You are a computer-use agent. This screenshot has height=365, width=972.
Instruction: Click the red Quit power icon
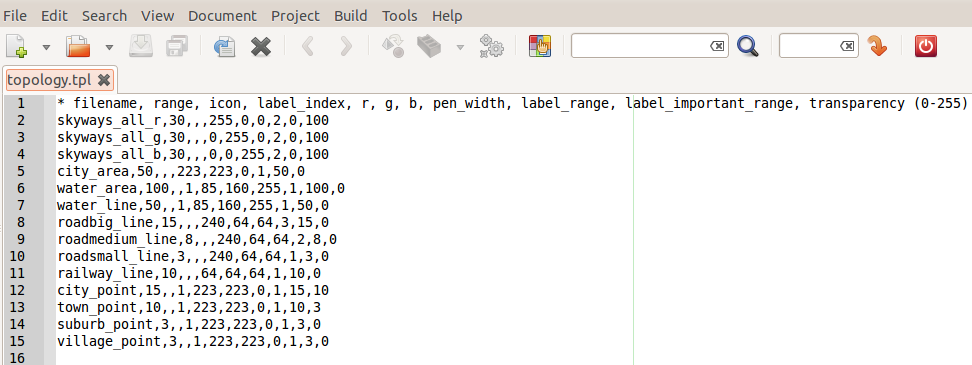pos(926,46)
